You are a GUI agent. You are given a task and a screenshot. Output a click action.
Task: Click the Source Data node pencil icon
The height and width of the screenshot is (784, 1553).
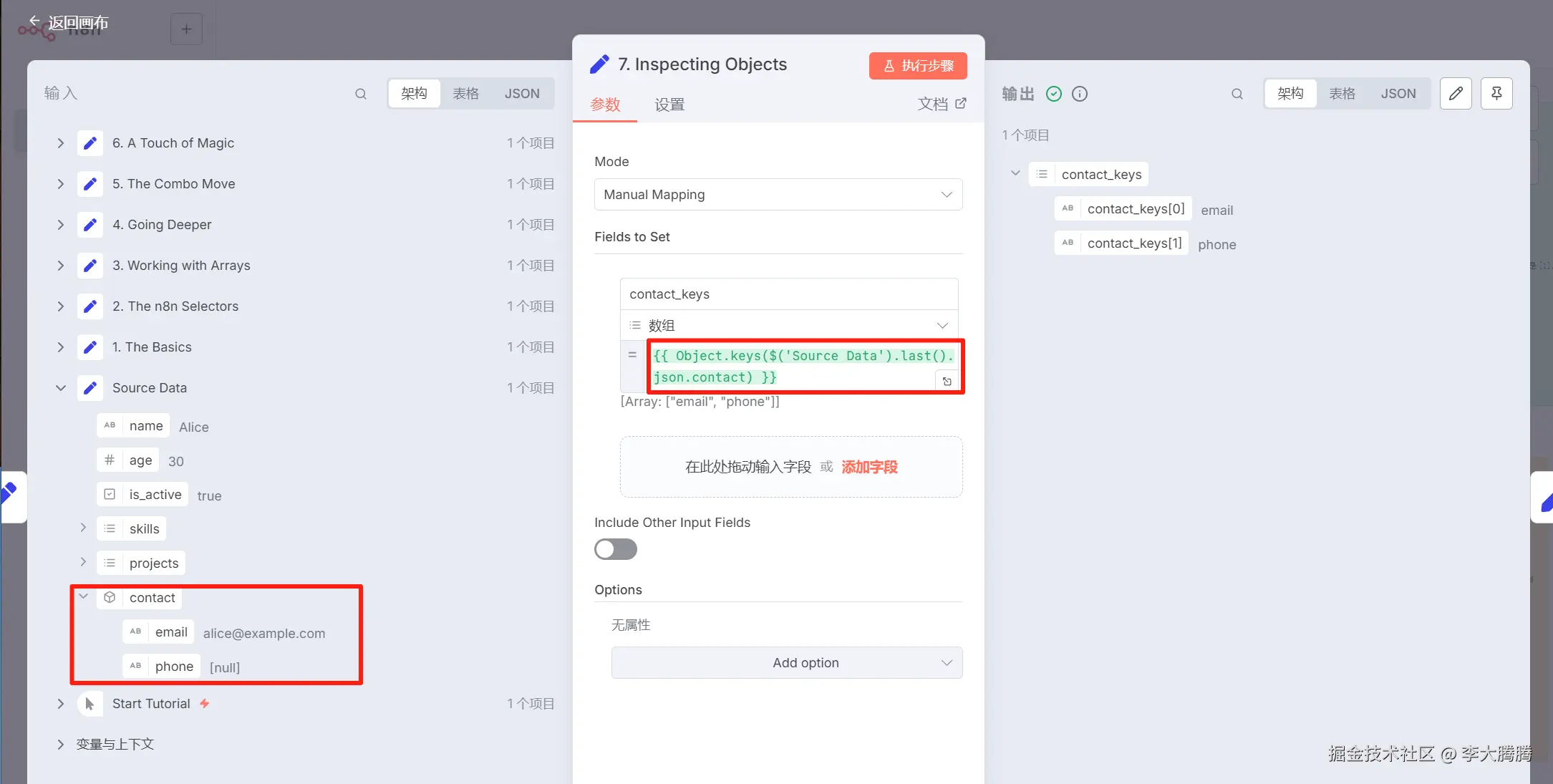point(90,388)
